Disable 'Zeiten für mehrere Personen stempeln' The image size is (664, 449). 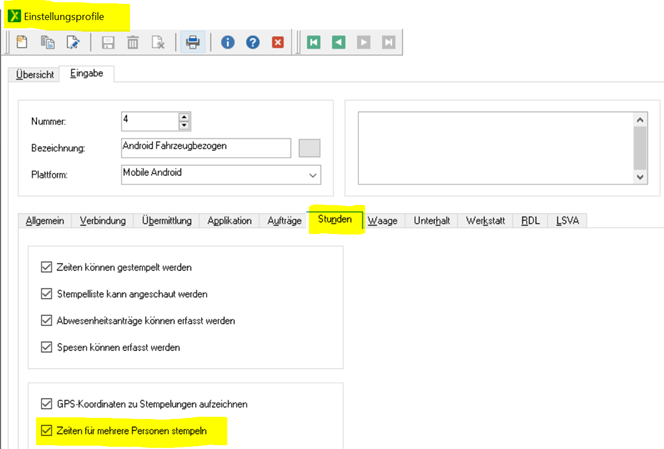pyautogui.click(x=44, y=431)
